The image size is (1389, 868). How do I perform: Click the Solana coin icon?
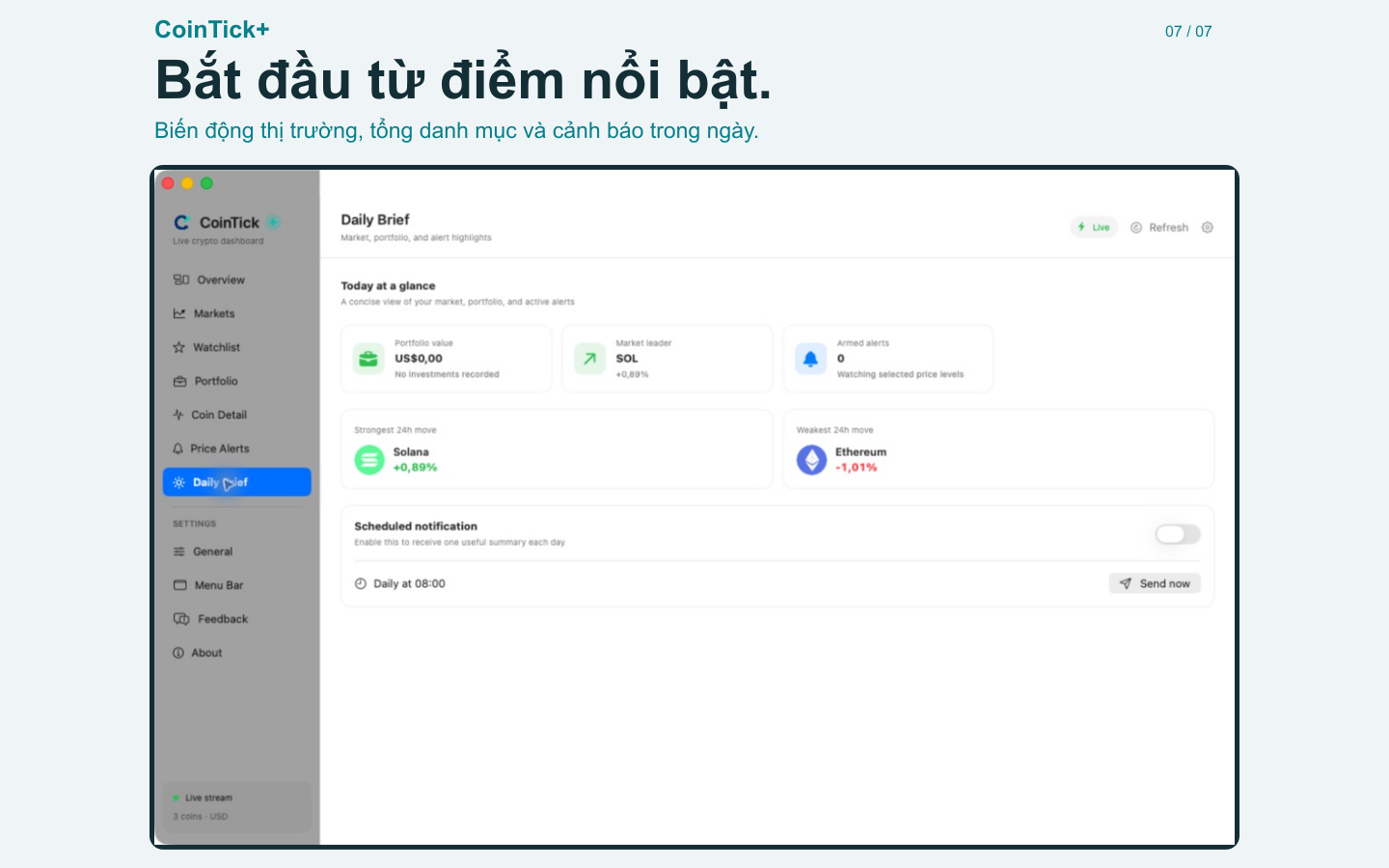tap(369, 460)
